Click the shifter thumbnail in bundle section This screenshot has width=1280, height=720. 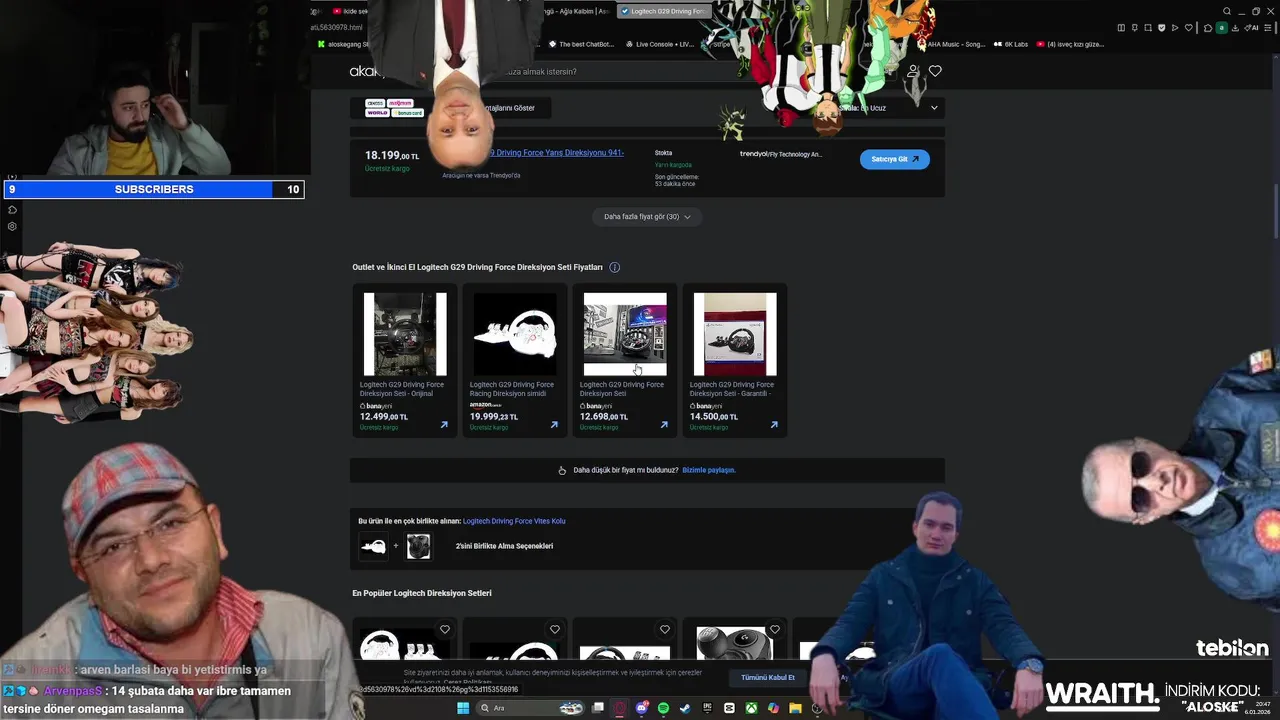tap(418, 546)
